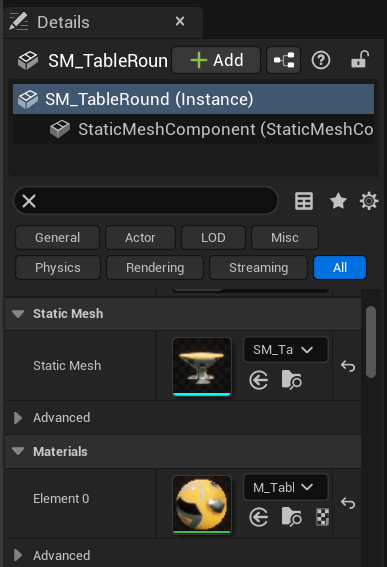Collapse the Static Mesh section

point(18,314)
